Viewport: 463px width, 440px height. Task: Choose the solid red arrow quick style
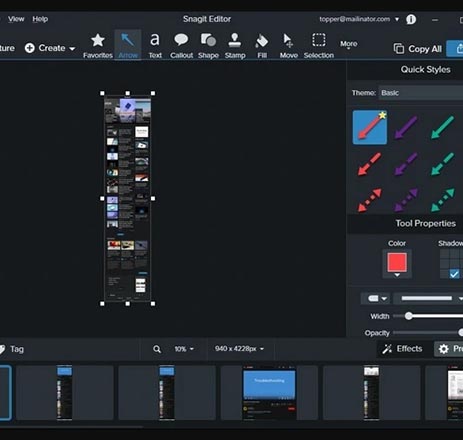tap(370, 127)
